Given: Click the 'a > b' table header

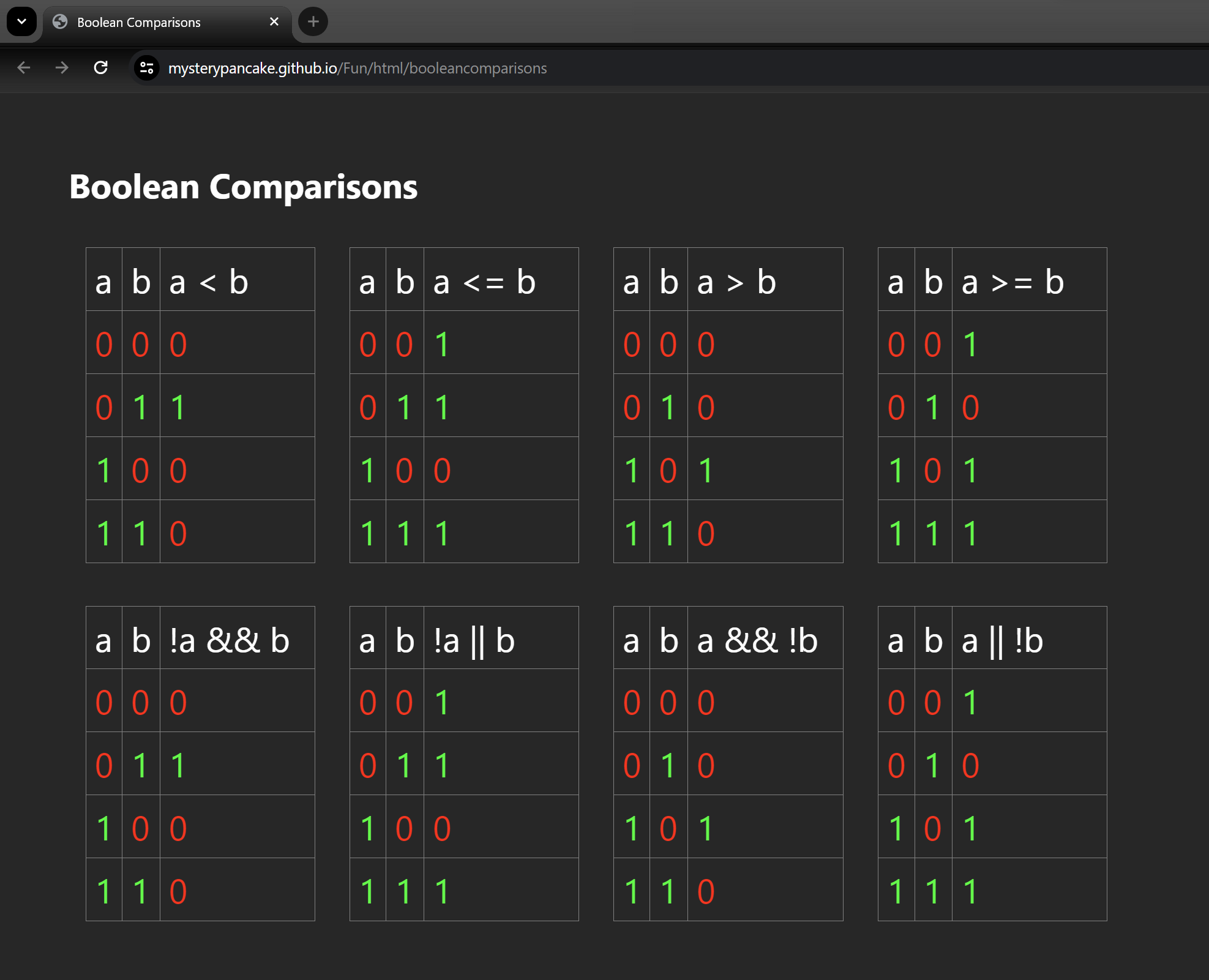Looking at the screenshot, I should [736, 282].
